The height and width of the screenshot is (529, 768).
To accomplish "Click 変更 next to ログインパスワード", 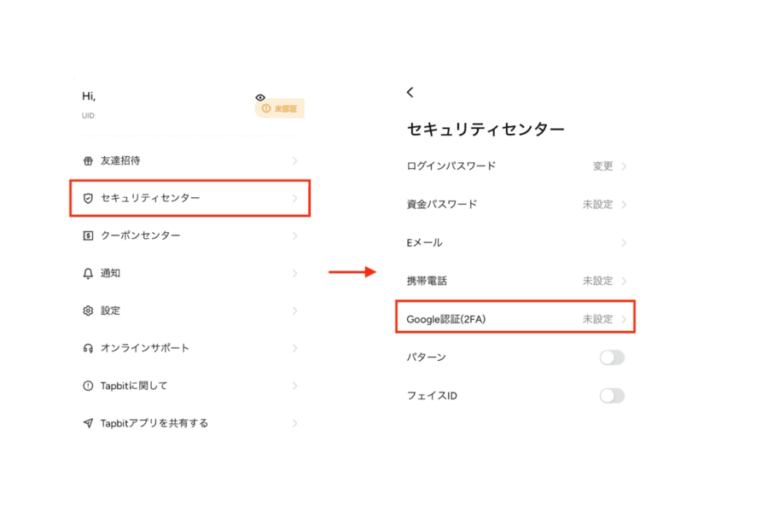I will (x=602, y=167).
